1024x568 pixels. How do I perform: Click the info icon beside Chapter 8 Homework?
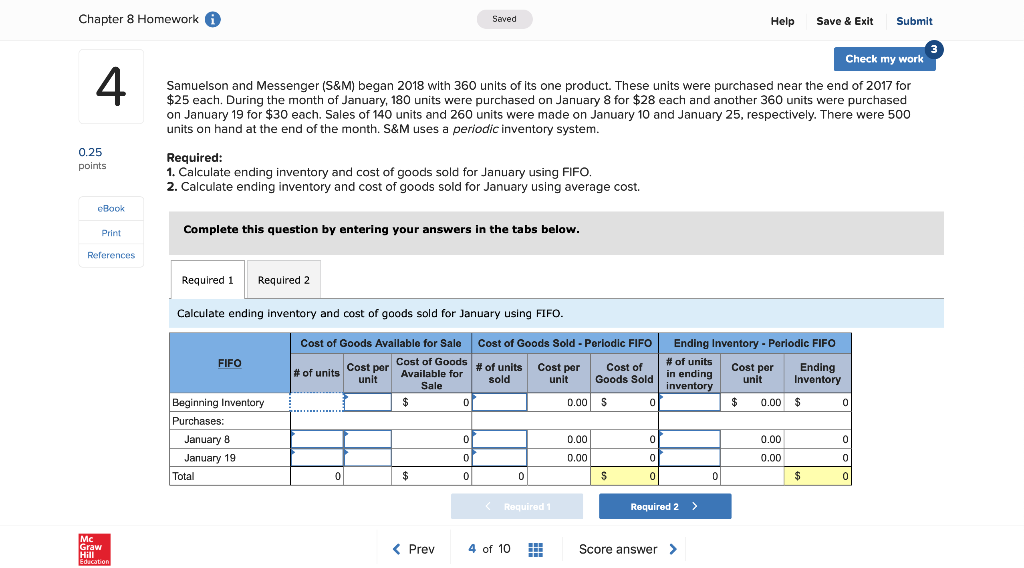[212, 20]
